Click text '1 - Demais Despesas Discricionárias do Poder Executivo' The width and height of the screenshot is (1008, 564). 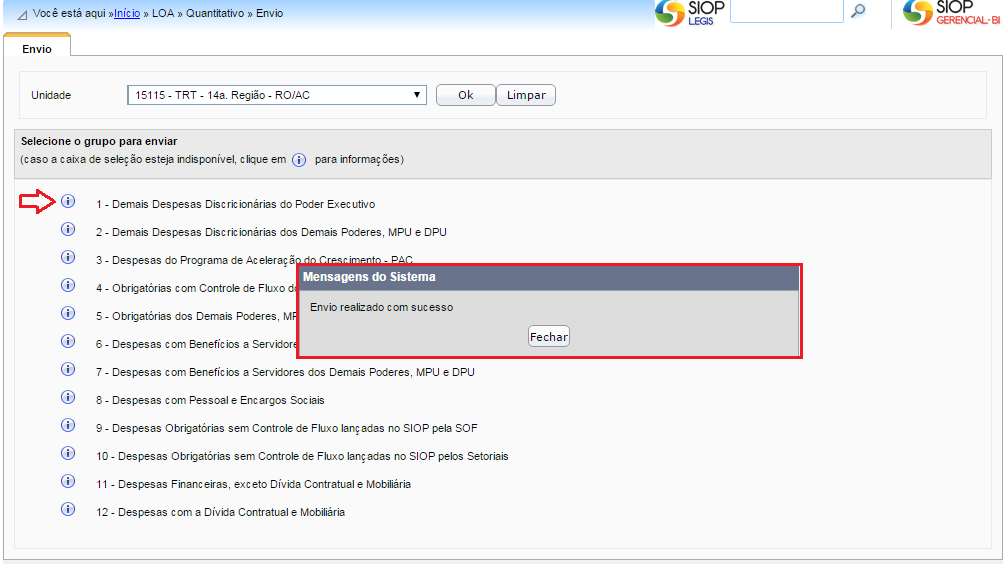235,205
